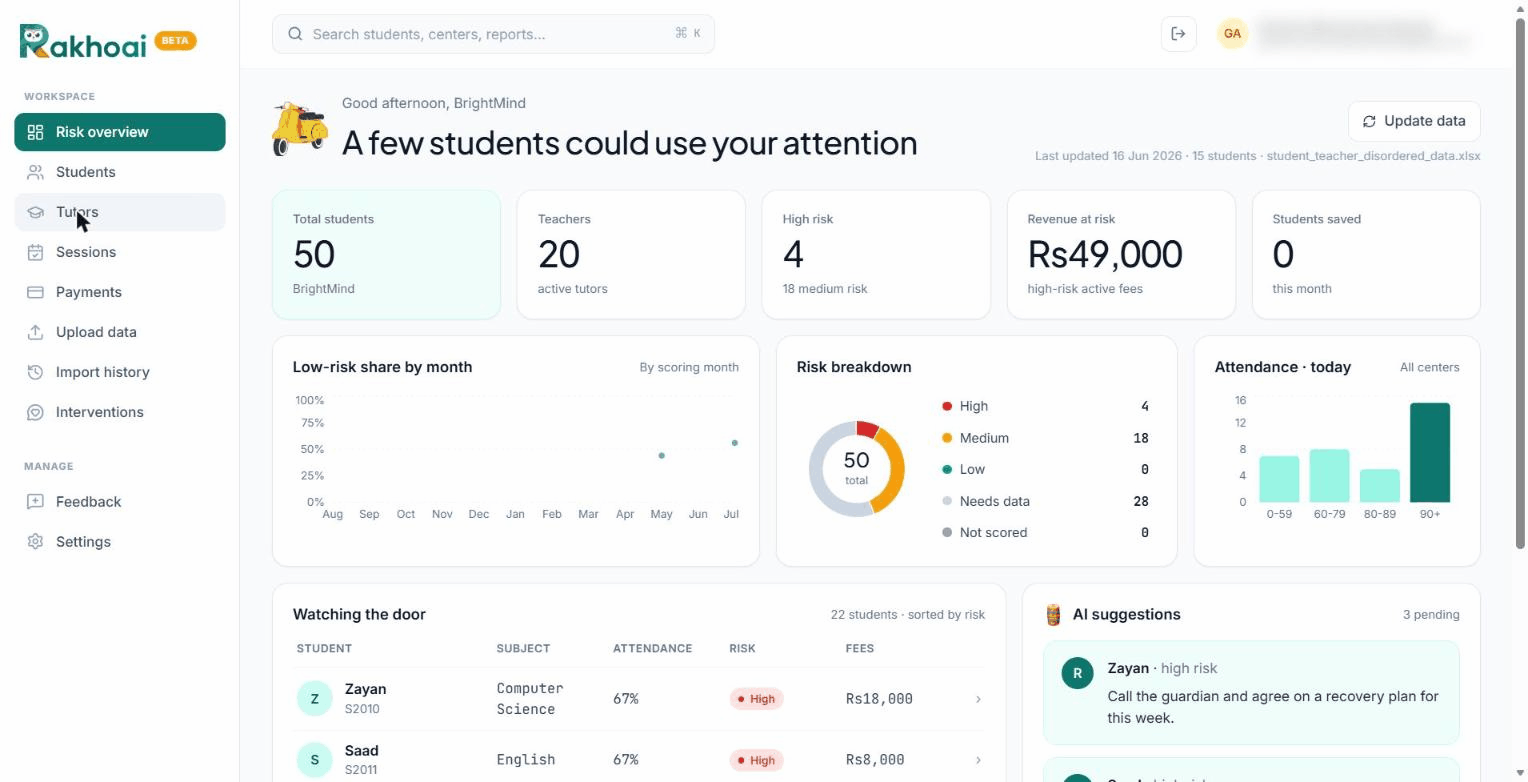Click the R avatar in Zayan suggestion
This screenshot has height=782, width=1528.
[1077, 673]
